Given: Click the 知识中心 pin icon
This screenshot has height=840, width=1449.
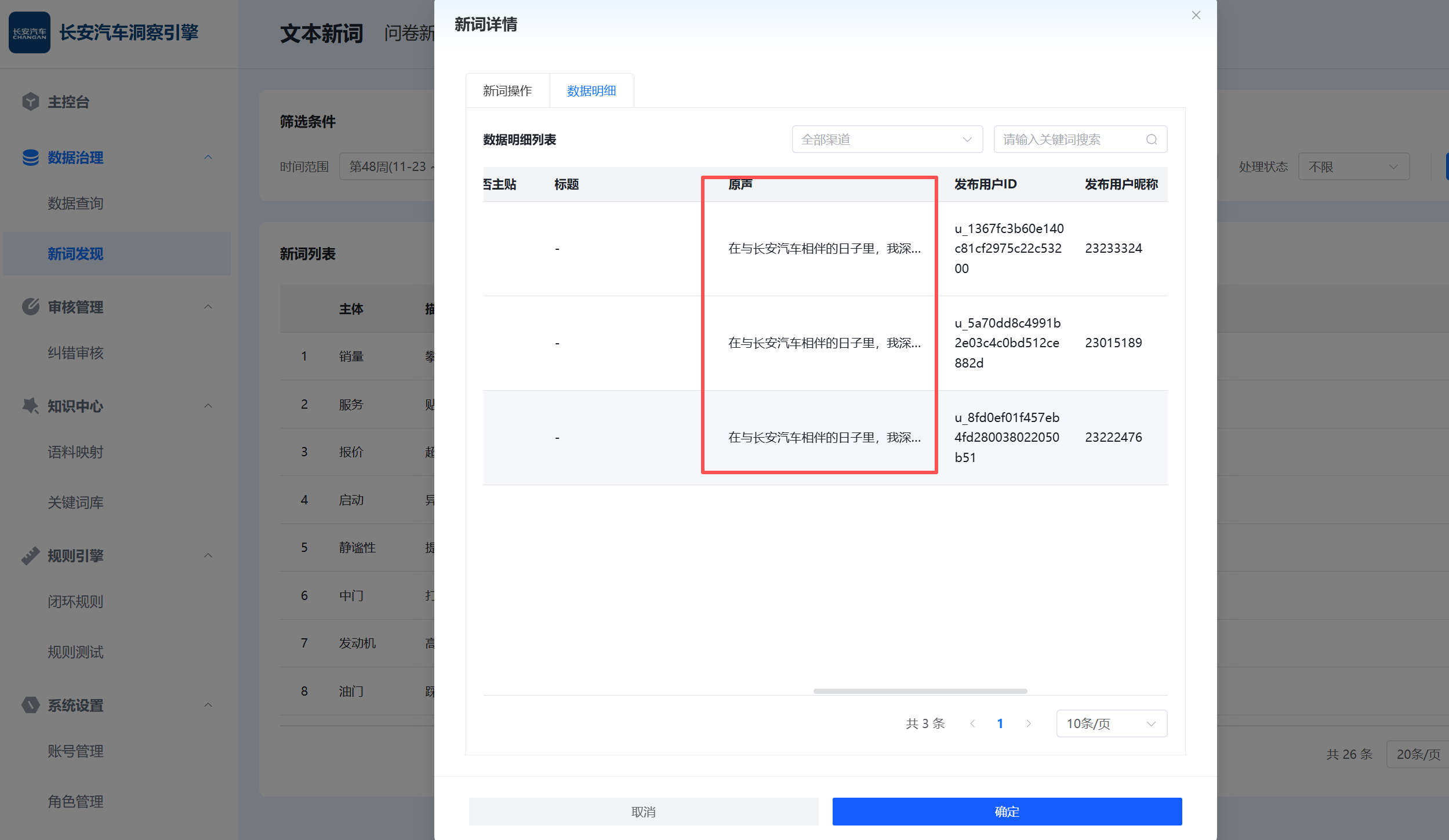Looking at the screenshot, I should (x=30, y=406).
